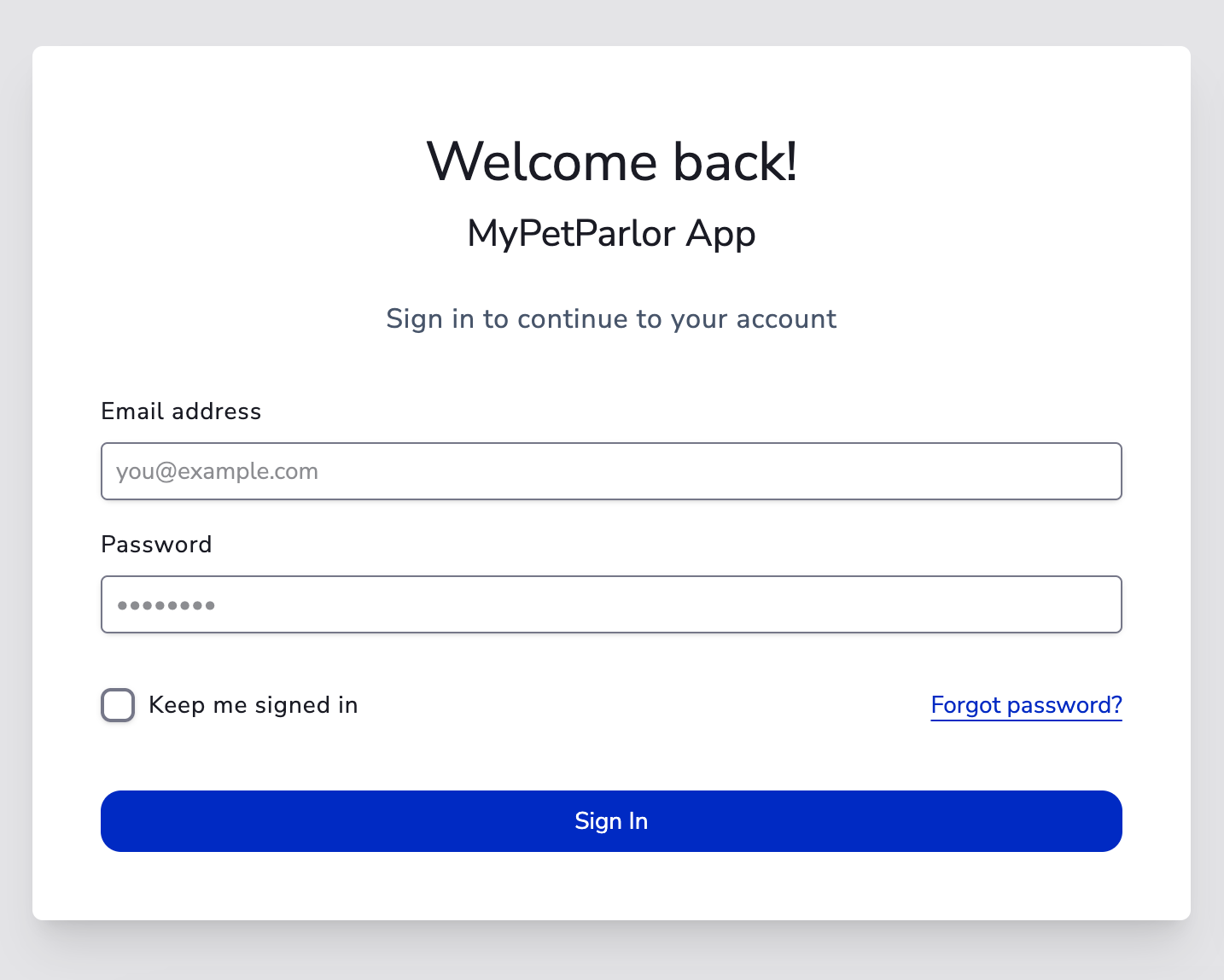Select the password entry box
This screenshot has width=1224, height=980.
pyautogui.click(x=611, y=604)
